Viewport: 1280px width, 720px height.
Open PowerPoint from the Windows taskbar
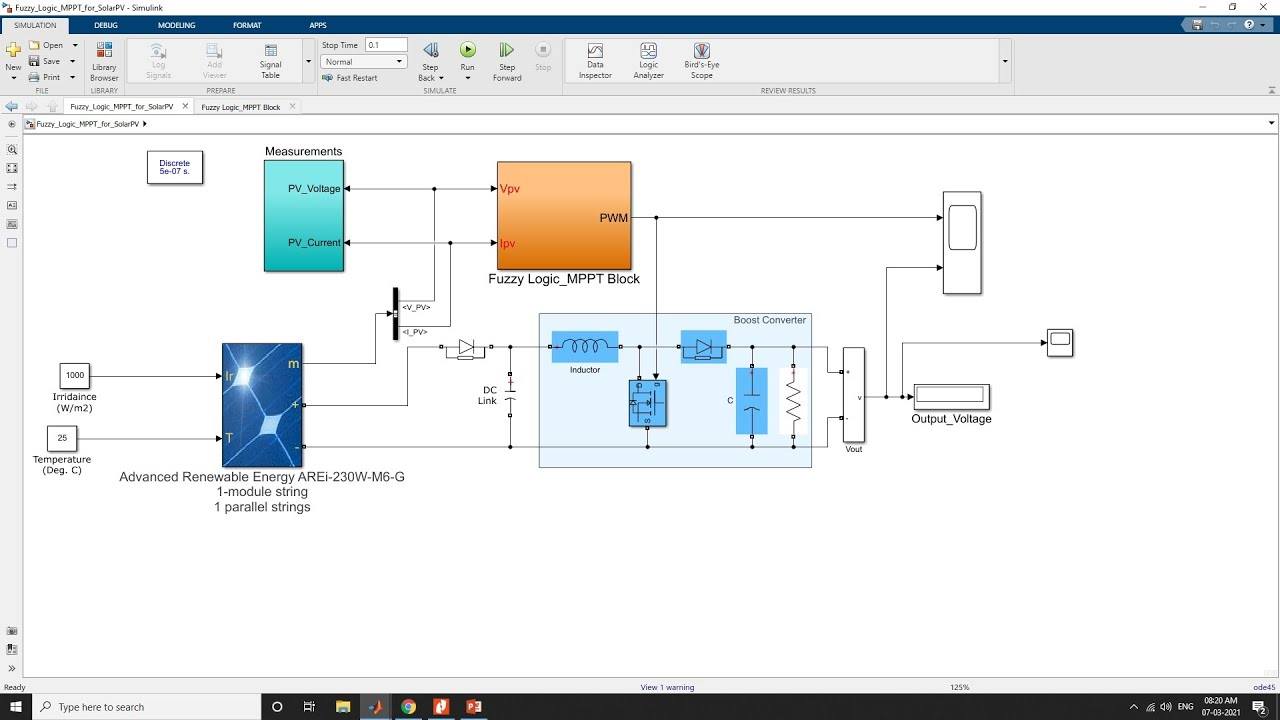pyautogui.click(x=474, y=707)
